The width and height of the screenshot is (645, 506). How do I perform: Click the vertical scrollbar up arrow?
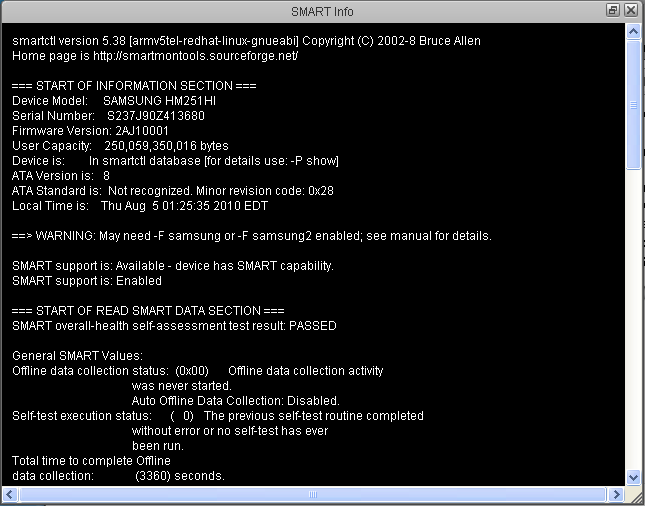(632, 33)
